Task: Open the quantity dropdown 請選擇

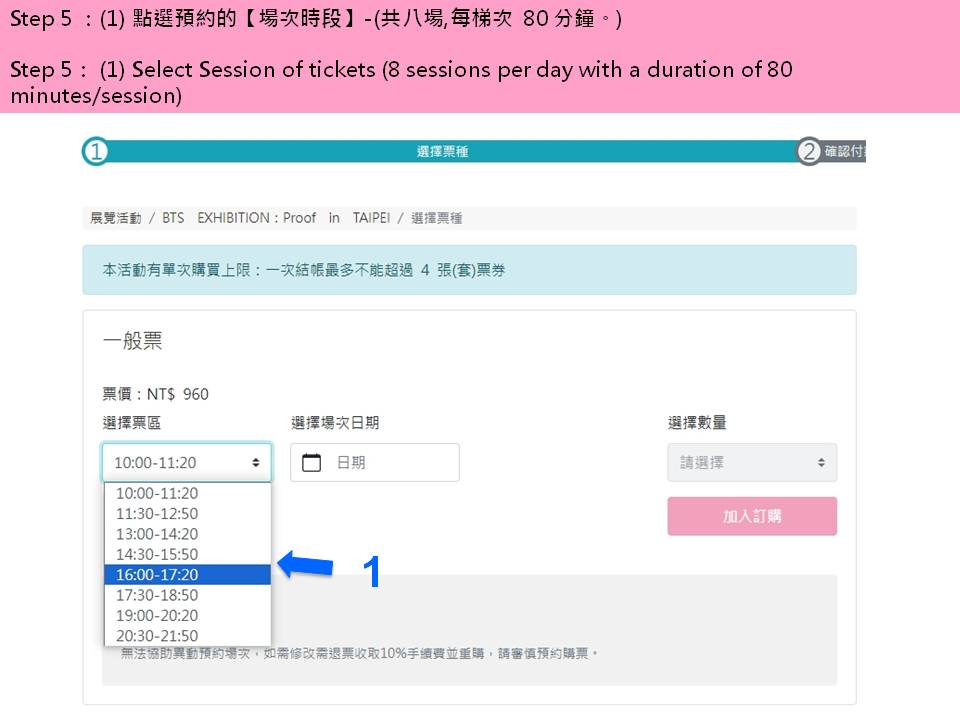Action: coord(752,463)
